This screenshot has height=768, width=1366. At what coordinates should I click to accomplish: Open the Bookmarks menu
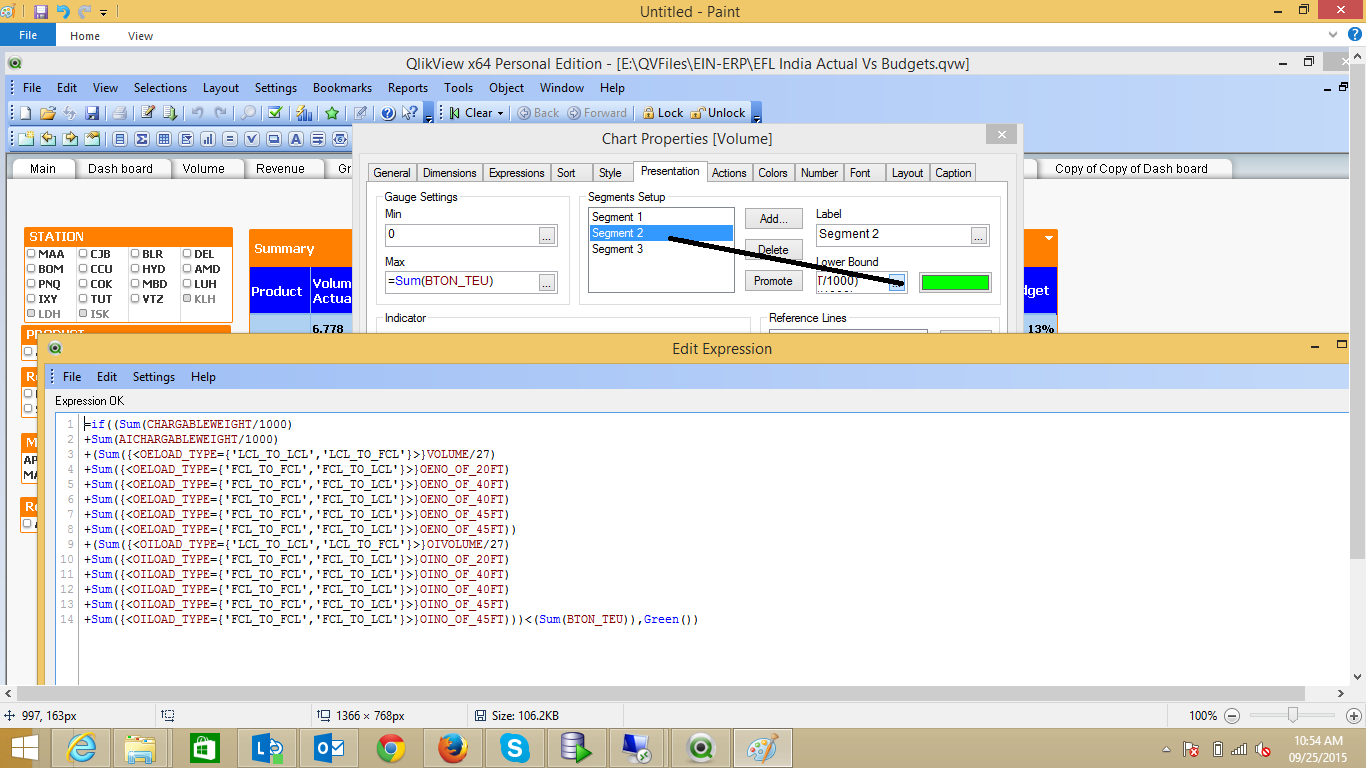click(342, 88)
